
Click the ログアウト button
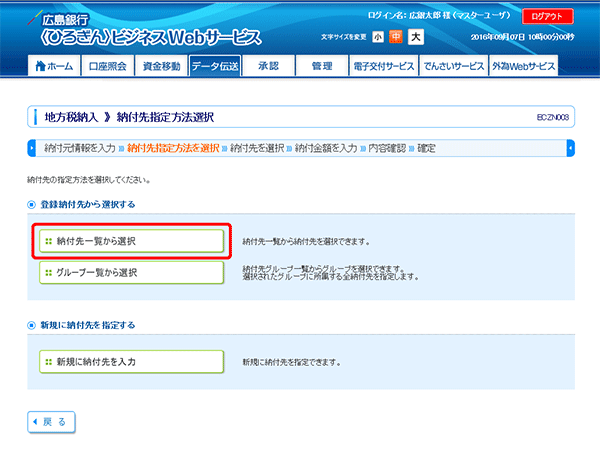click(x=548, y=16)
